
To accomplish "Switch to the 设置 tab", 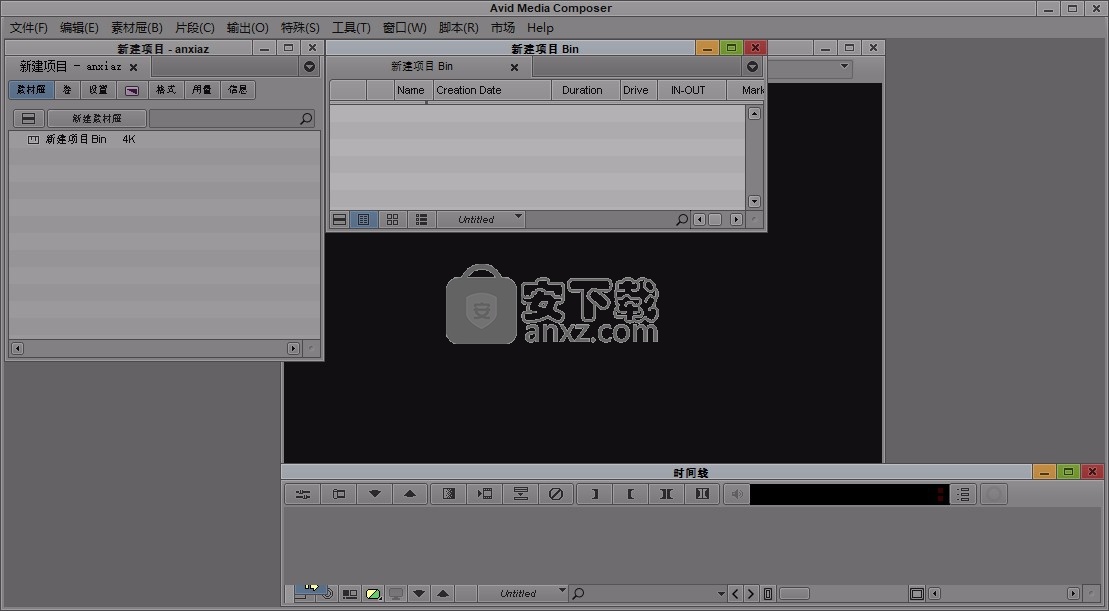I will pyautogui.click(x=98, y=91).
